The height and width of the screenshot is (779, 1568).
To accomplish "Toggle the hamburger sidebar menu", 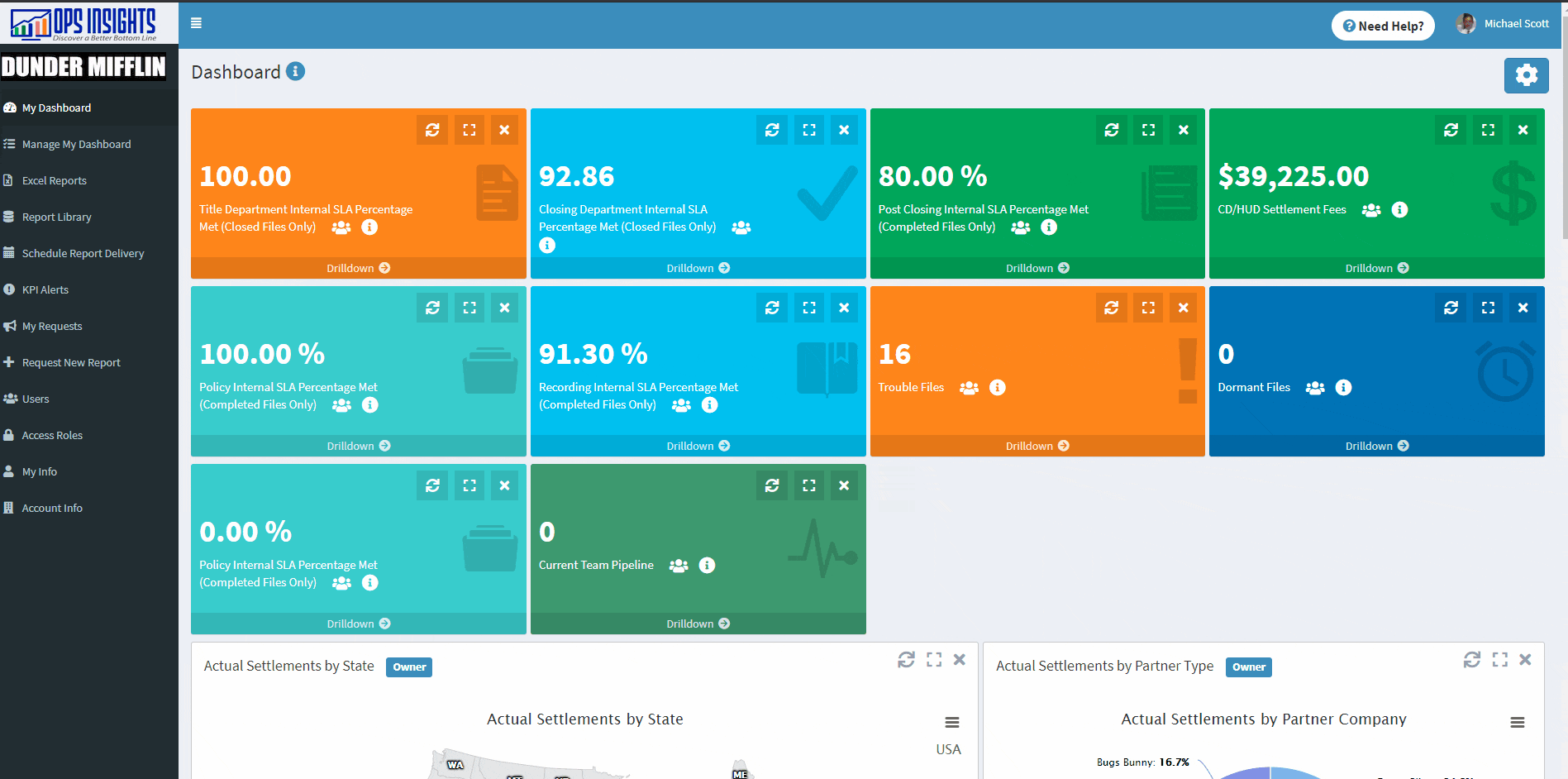I will [x=196, y=23].
